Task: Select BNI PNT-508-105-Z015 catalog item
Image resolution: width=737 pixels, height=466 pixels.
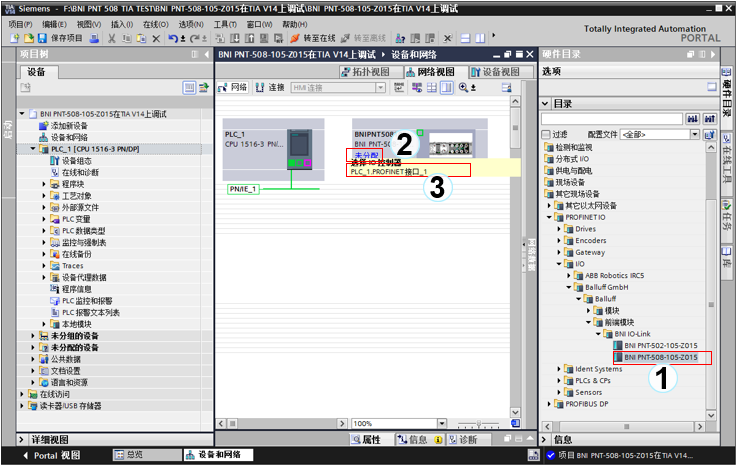Action: (x=660, y=357)
